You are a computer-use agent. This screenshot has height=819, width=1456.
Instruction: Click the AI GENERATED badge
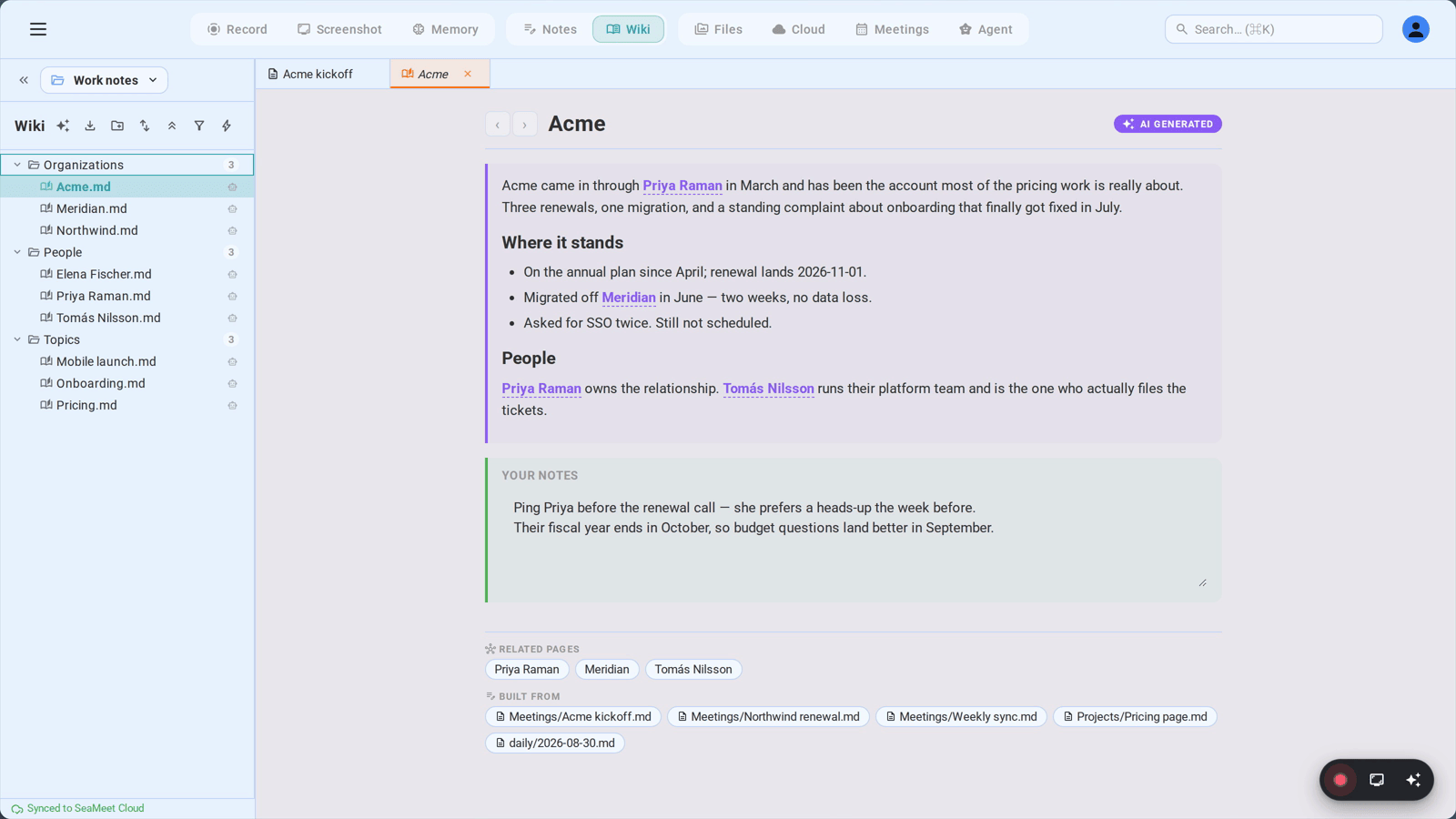click(1168, 124)
